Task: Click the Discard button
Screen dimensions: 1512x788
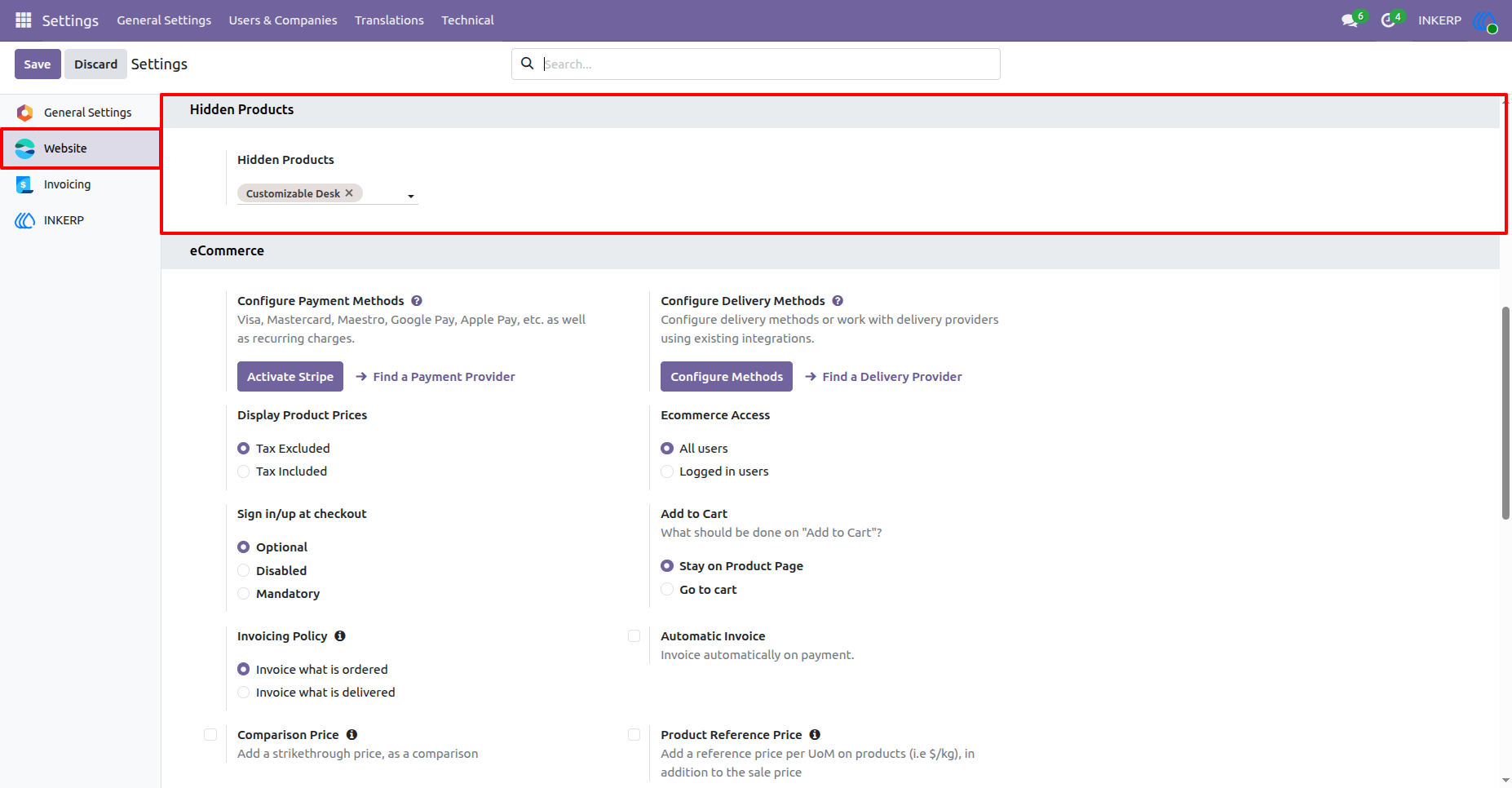Action: point(96,64)
